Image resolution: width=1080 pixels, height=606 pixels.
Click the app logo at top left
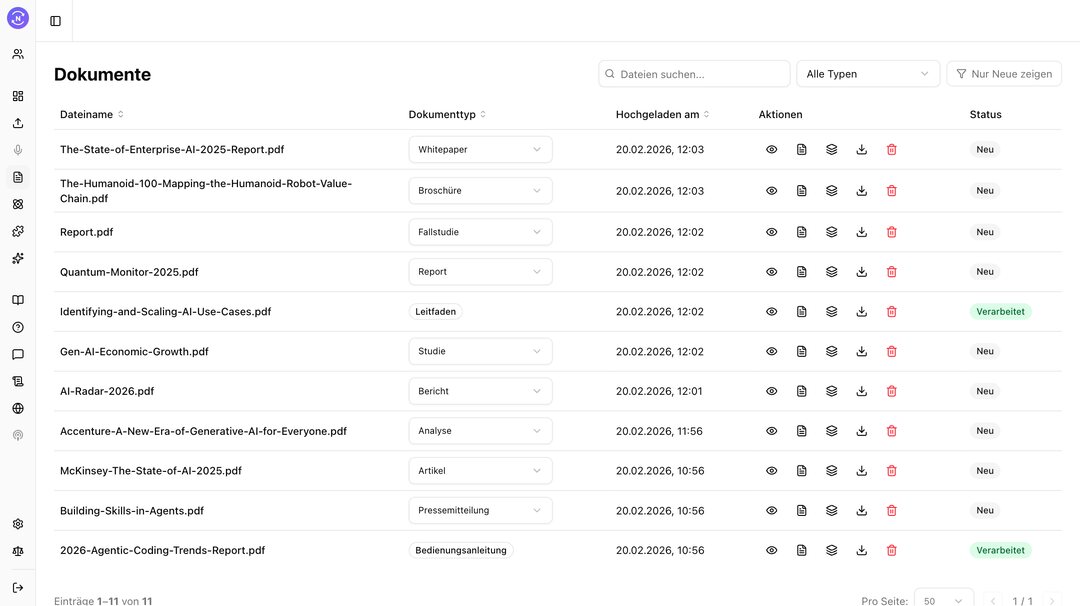(x=18, y=18)
